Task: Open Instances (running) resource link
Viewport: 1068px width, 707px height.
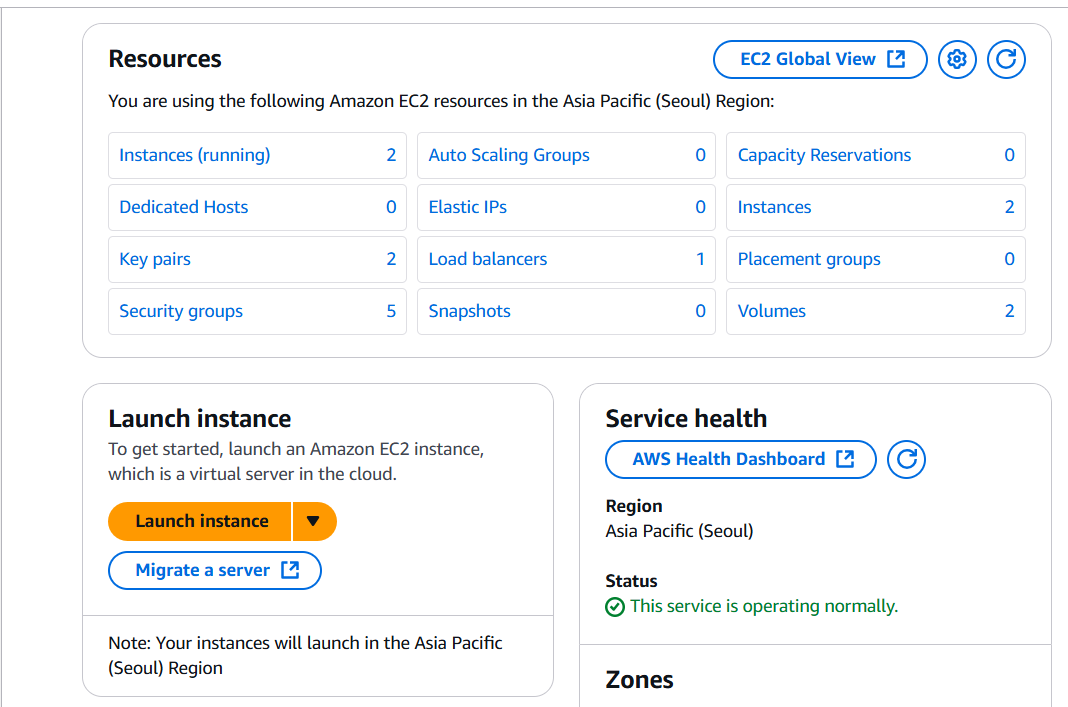Action: tap(195, 155)
